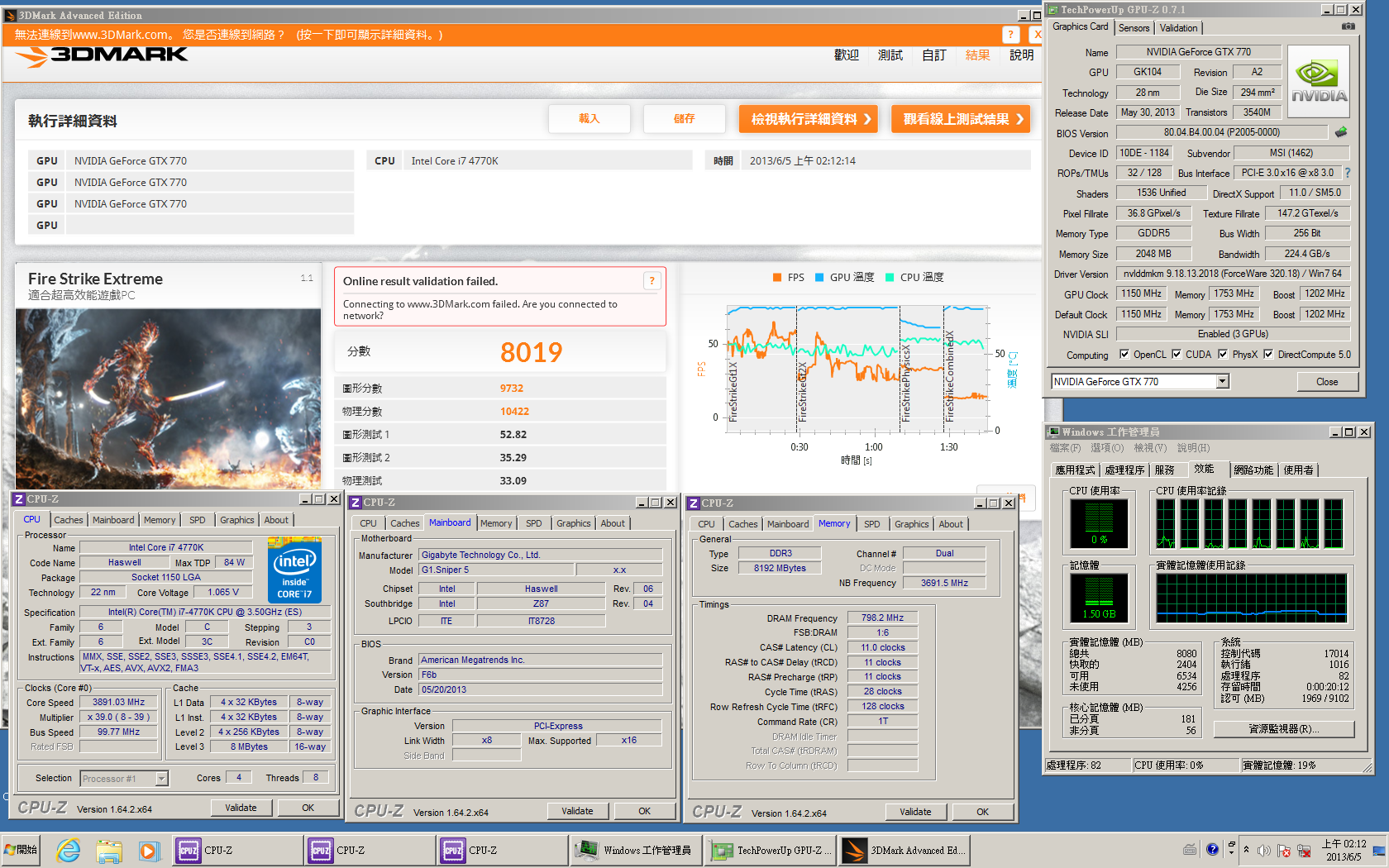Open the 網路功能 tab in Task Manager
Viewport: 1389px width, 868px height.
[1253, 470]
